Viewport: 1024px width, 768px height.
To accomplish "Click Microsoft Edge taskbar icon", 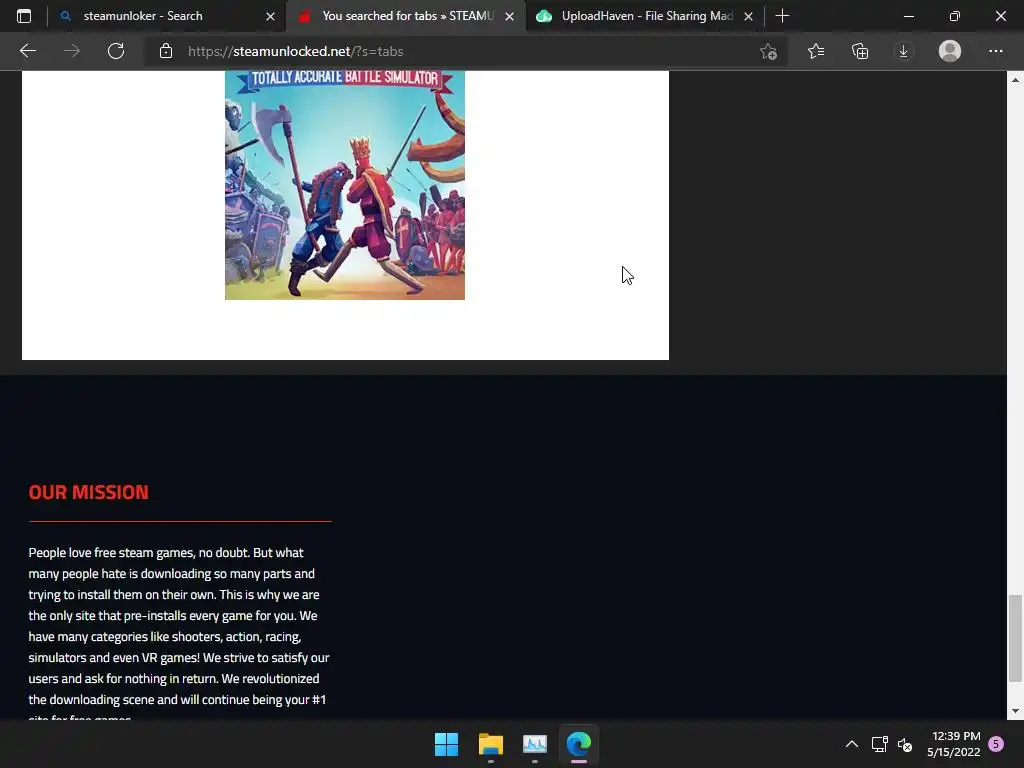I will tap(579, 744).
